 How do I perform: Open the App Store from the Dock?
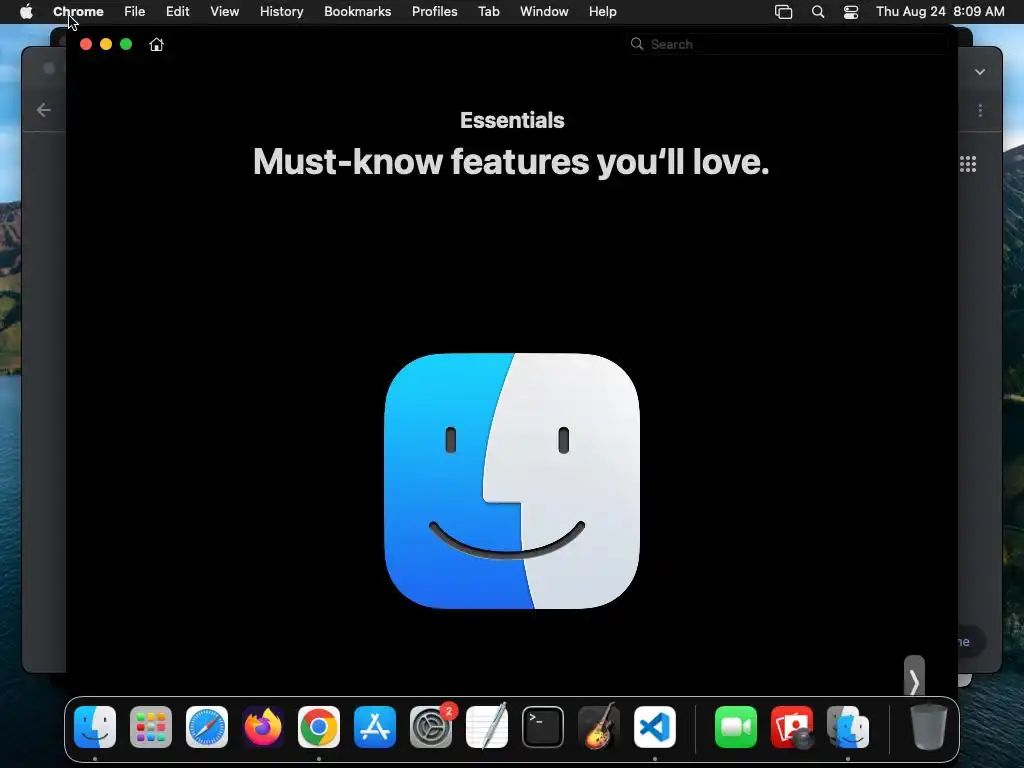coord(375,727)
